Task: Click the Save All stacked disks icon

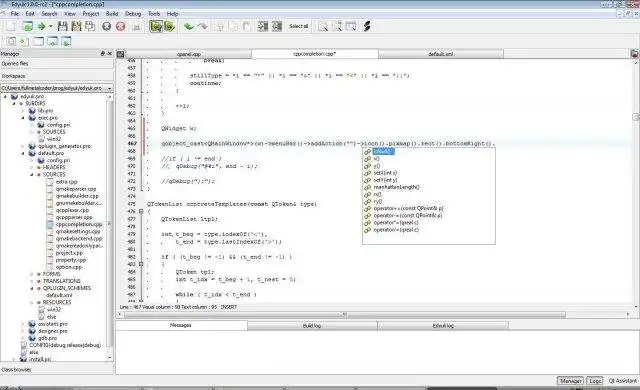Action: pos(90,27)
